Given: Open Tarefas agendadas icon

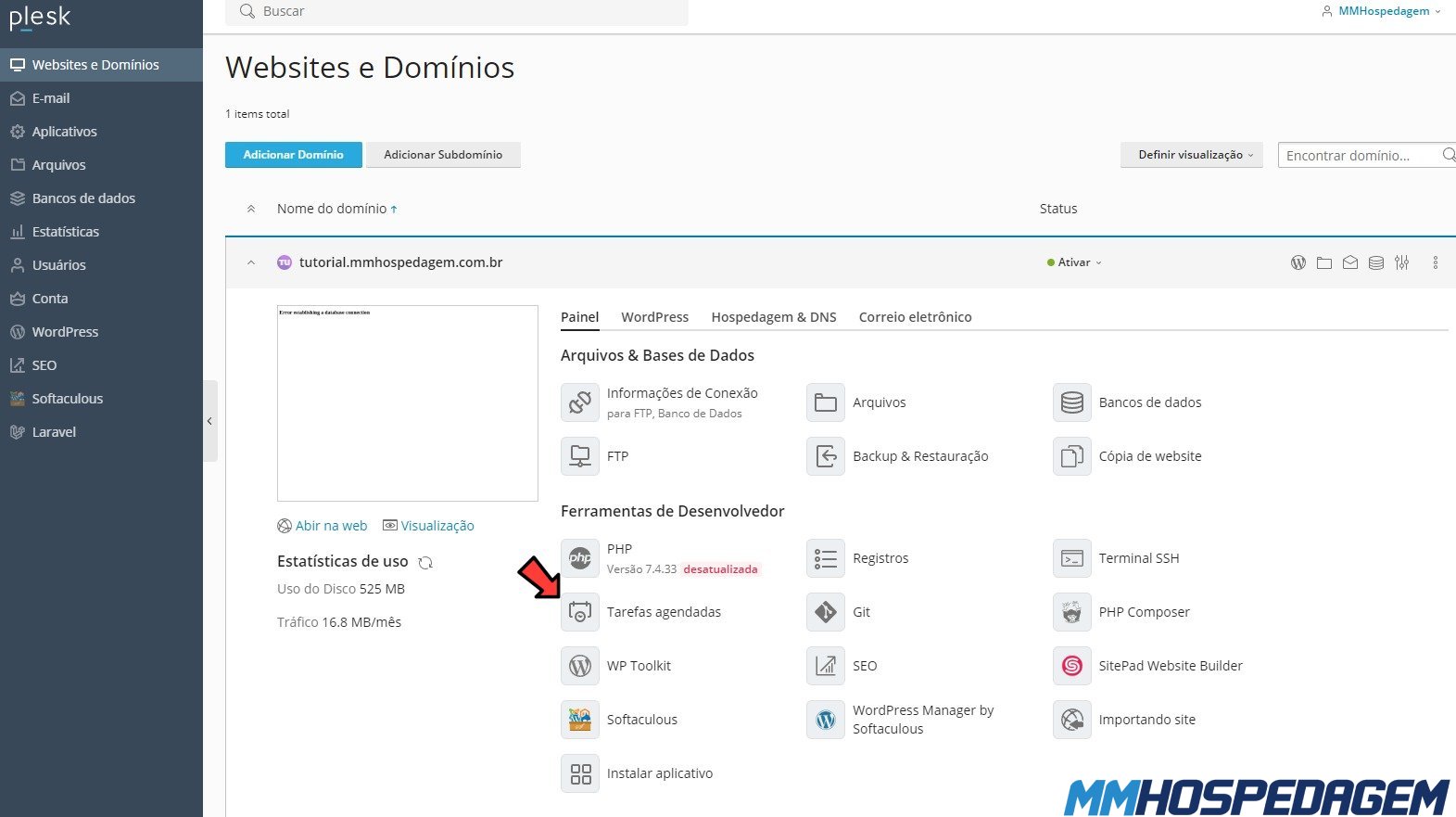Looking at the screenshot, I should pos(580,612).
